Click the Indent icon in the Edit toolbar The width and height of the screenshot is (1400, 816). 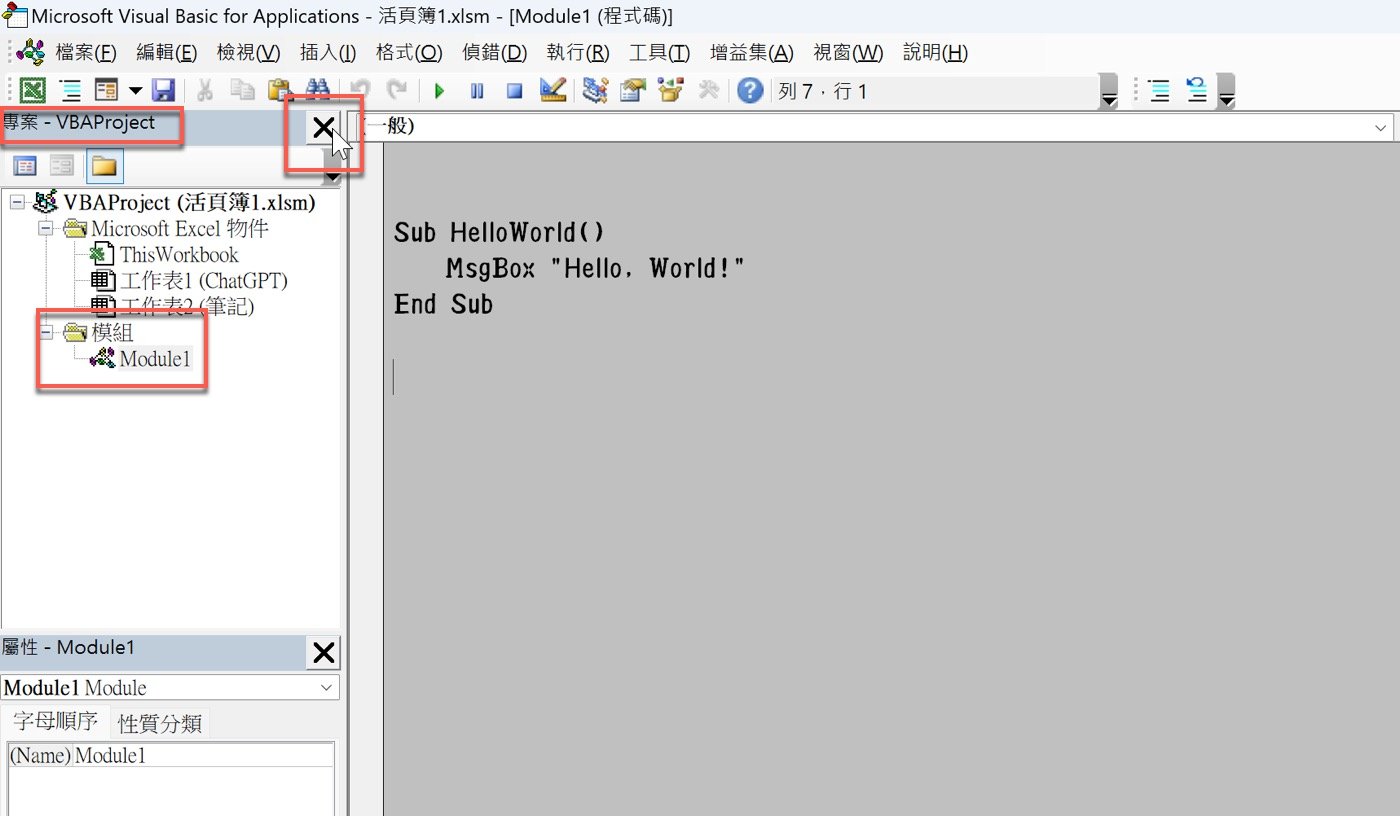1159,91
